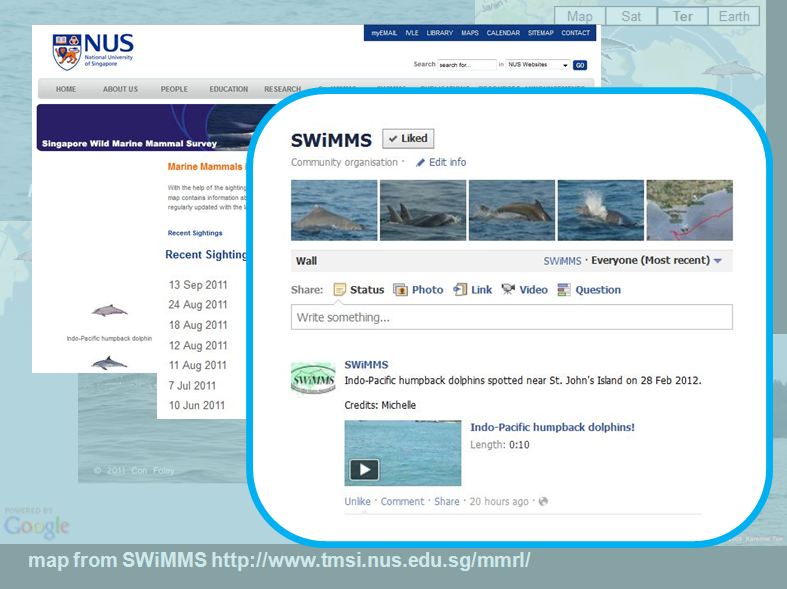Open the NUS Websites search scope dropdown

coord(538,65)
